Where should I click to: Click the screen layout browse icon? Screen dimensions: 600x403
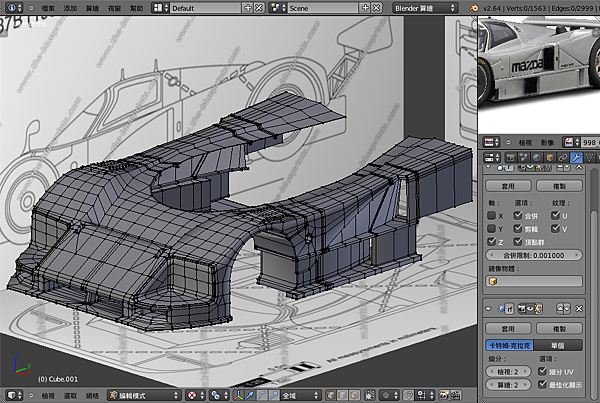[160, 8]
